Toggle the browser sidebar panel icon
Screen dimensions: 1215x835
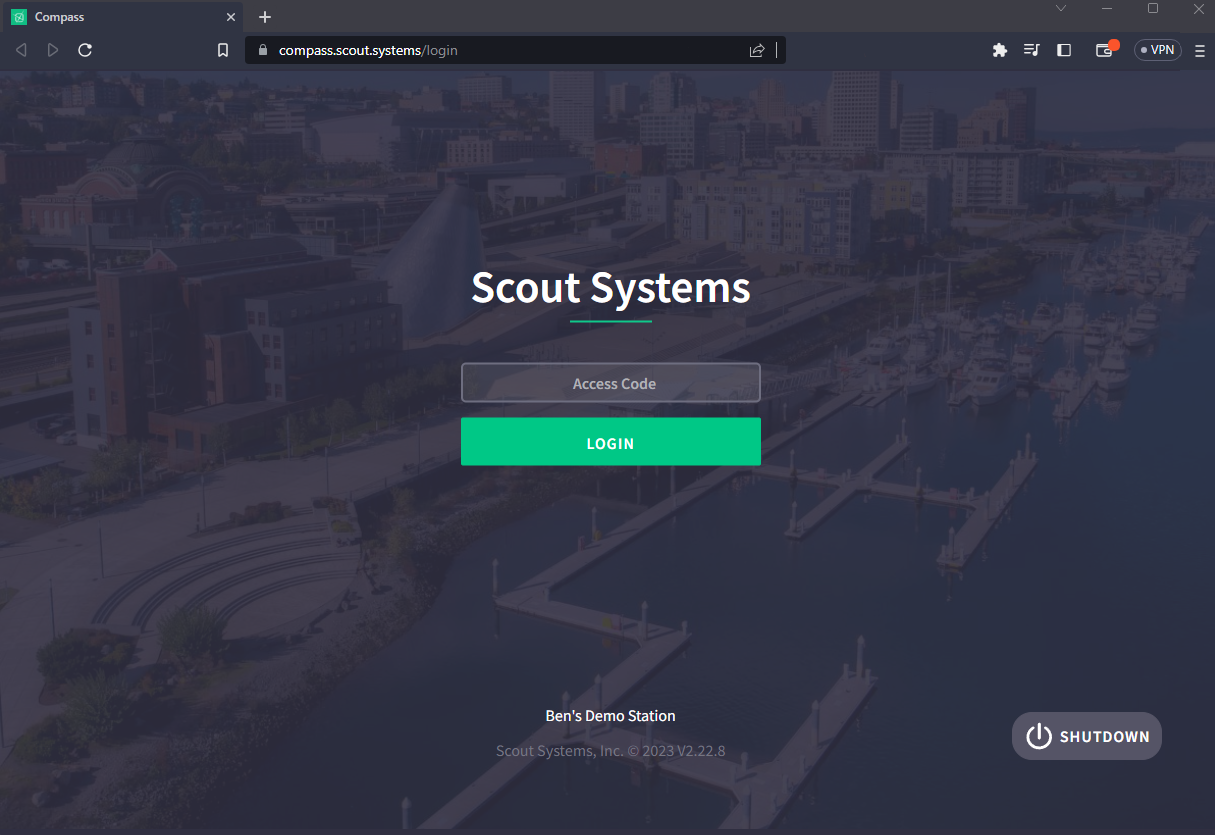coord(1064,50)
